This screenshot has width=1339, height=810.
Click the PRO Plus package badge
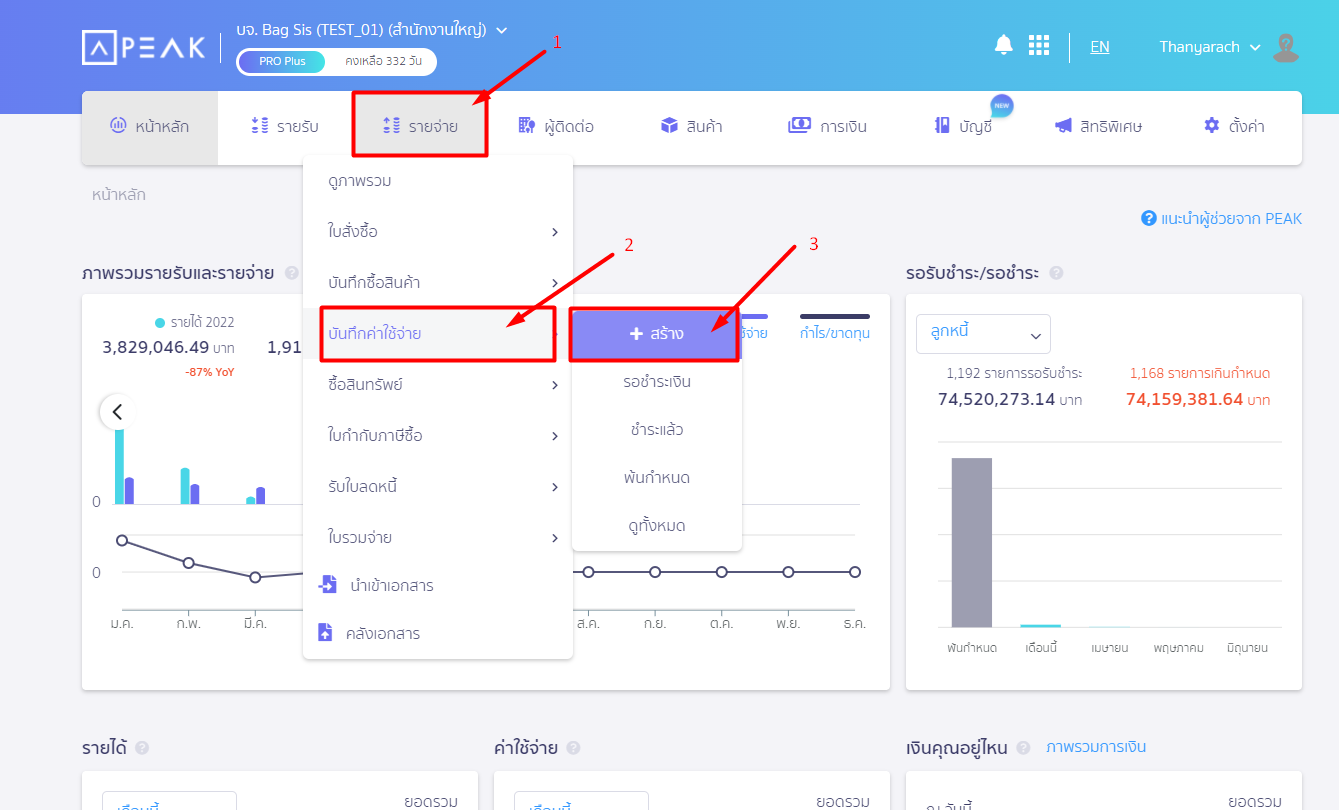click(x=282, y=62)
